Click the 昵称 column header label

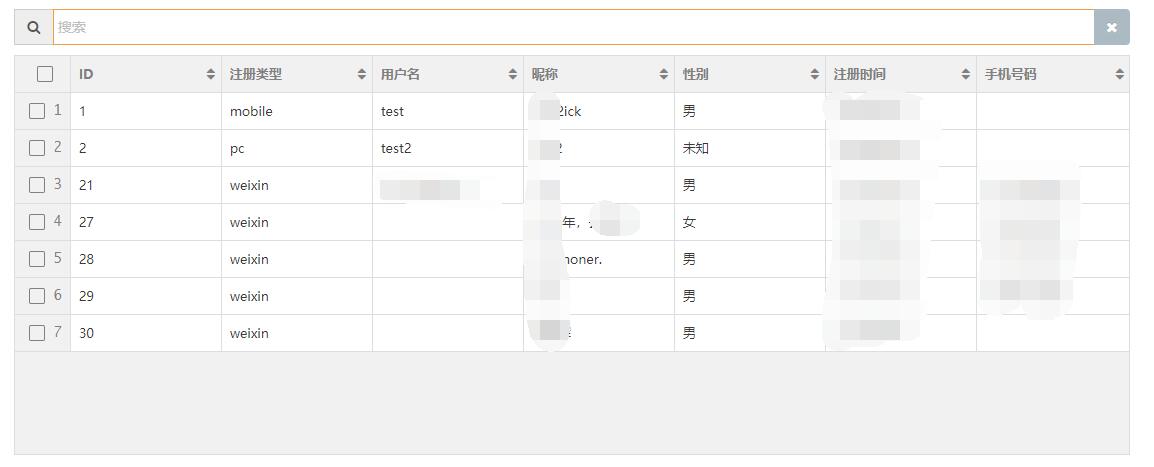[545, 74]
